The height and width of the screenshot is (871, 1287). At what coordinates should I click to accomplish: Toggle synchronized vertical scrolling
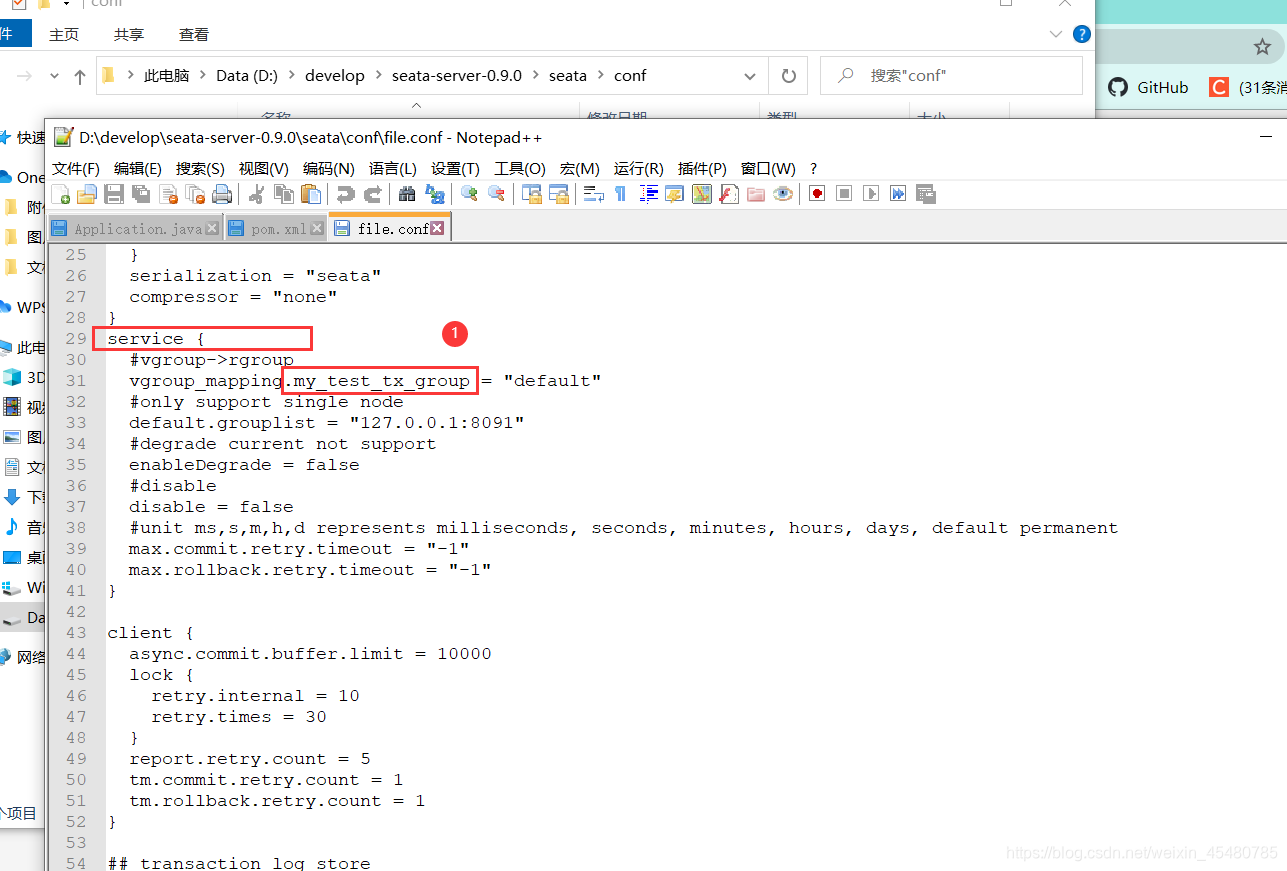pyautogui.click(x=531, y=194)
